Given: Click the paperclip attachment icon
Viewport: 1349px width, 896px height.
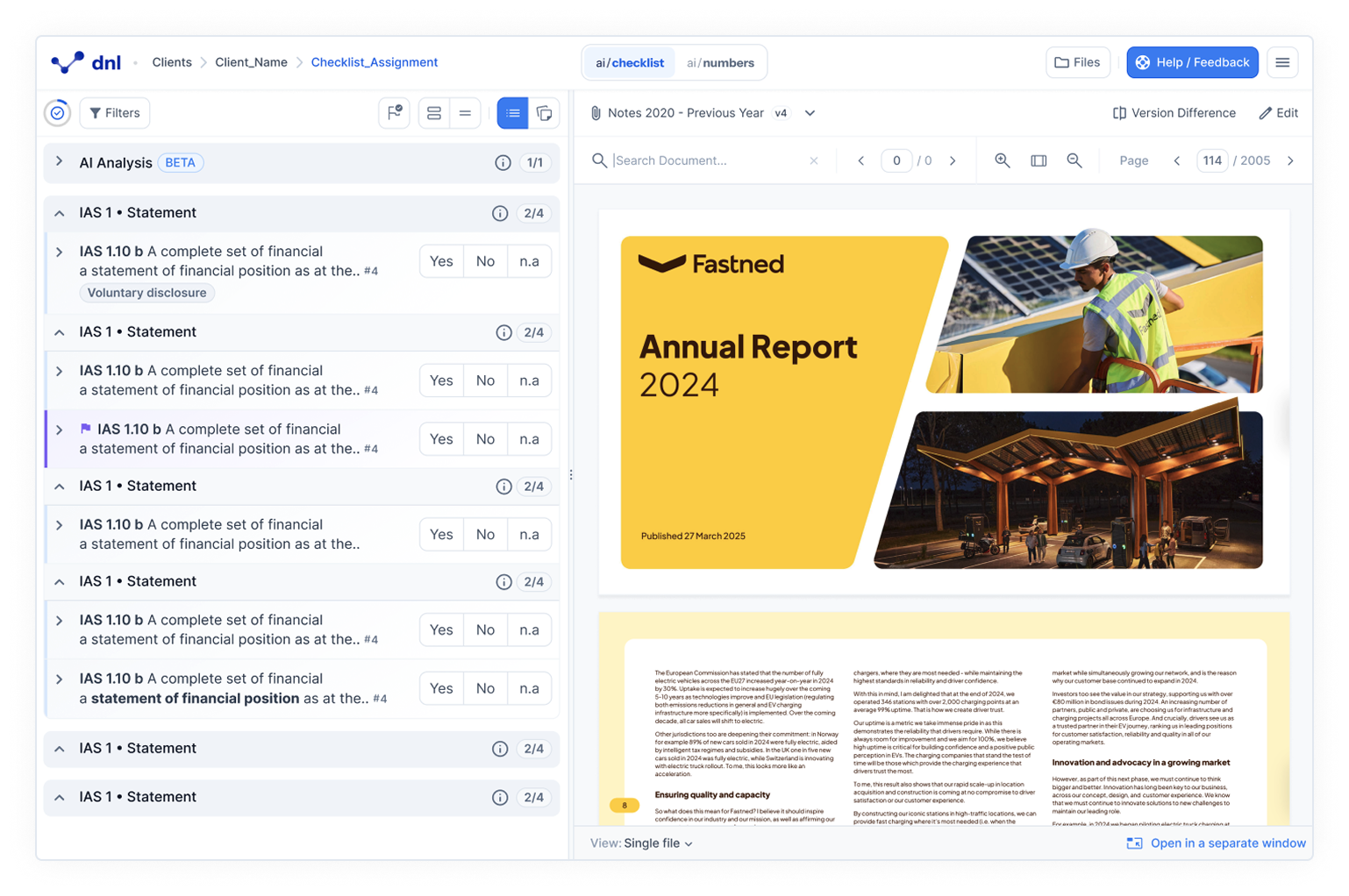Looking at the screenshot, I should tap(596, 113).
